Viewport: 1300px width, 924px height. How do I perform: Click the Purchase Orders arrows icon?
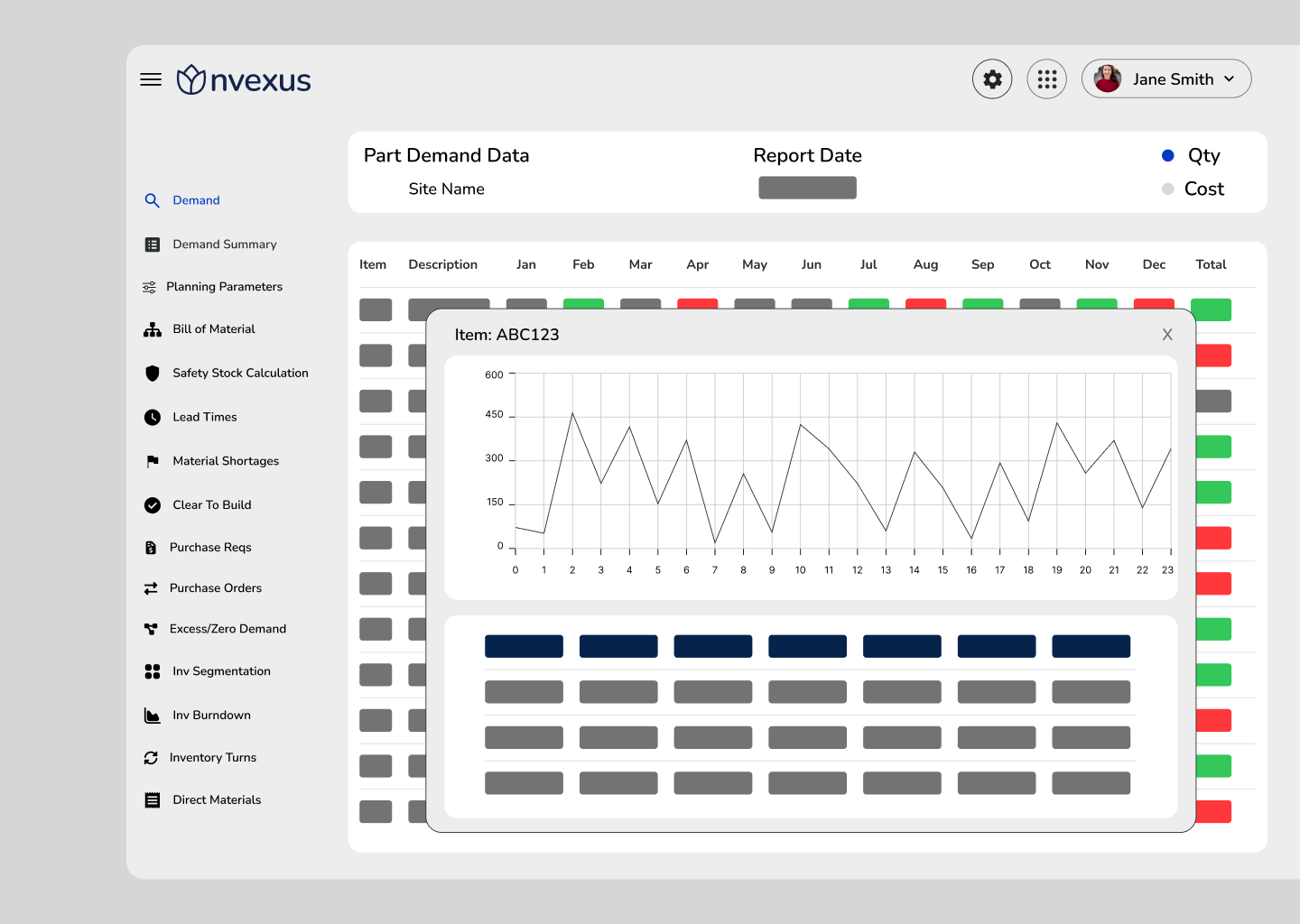pos(151,588)
